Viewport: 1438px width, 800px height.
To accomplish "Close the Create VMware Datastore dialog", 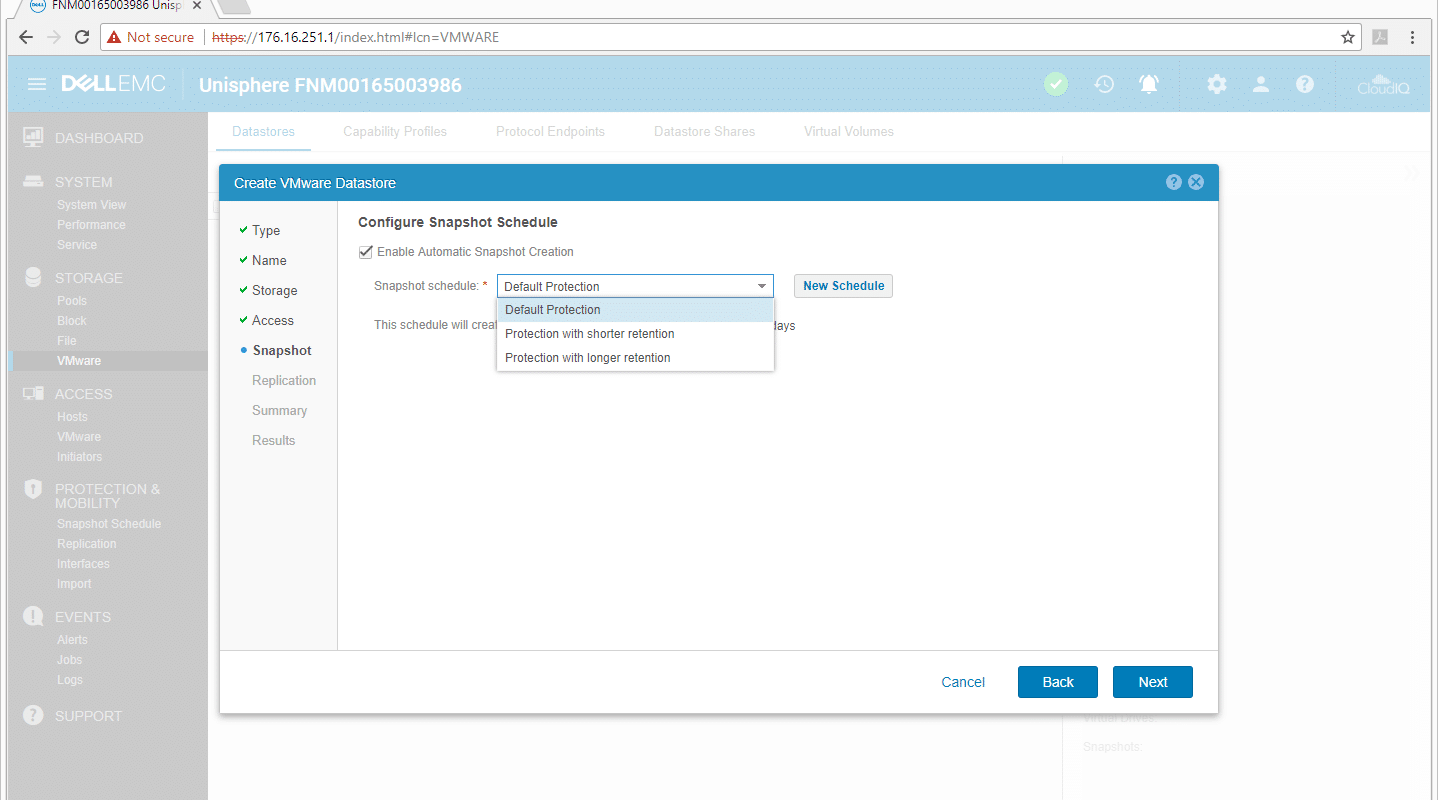I will pyautogui.click(x=1196, y=182).
